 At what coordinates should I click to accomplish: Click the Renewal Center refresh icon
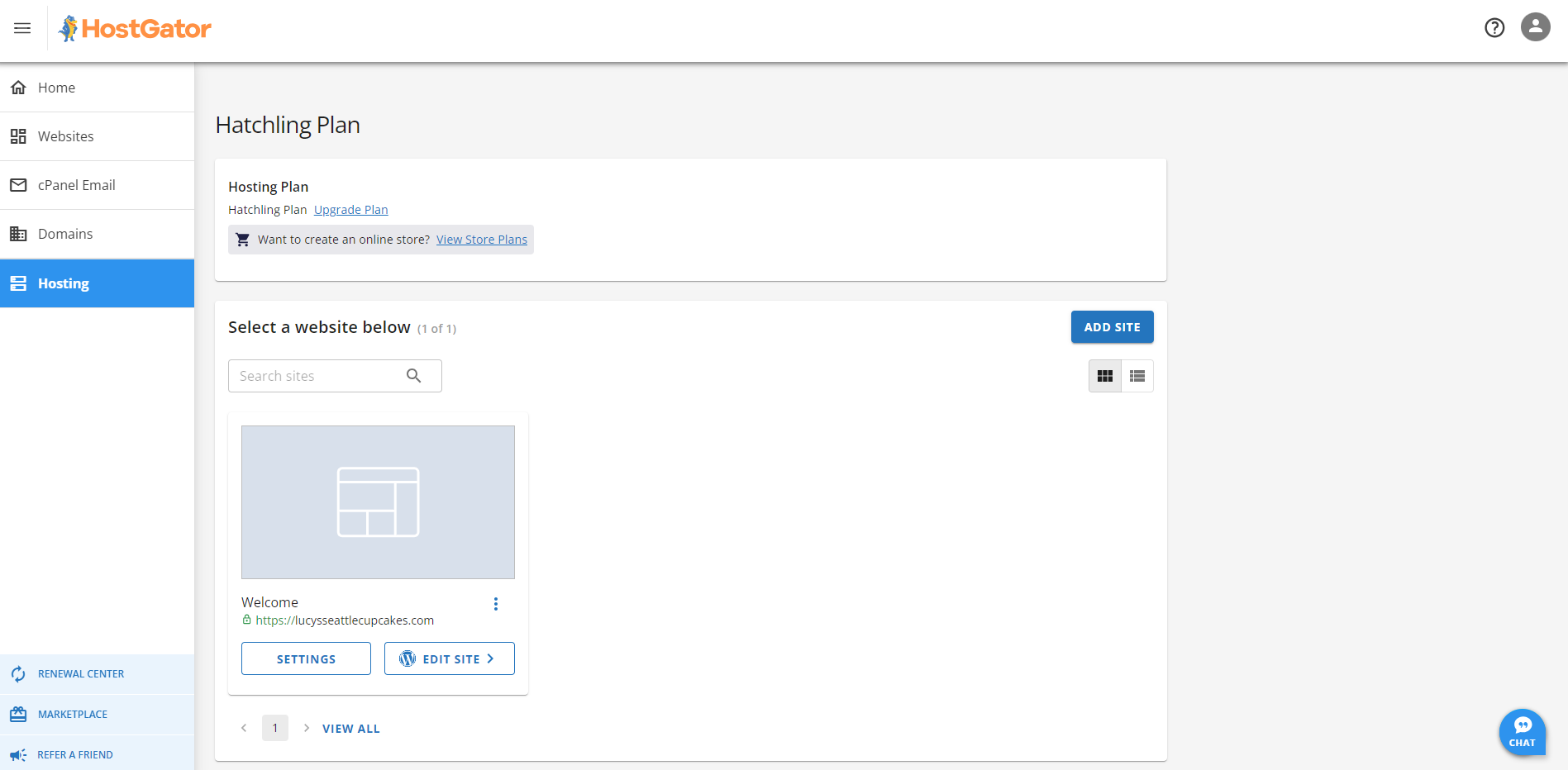pos(18,673)
